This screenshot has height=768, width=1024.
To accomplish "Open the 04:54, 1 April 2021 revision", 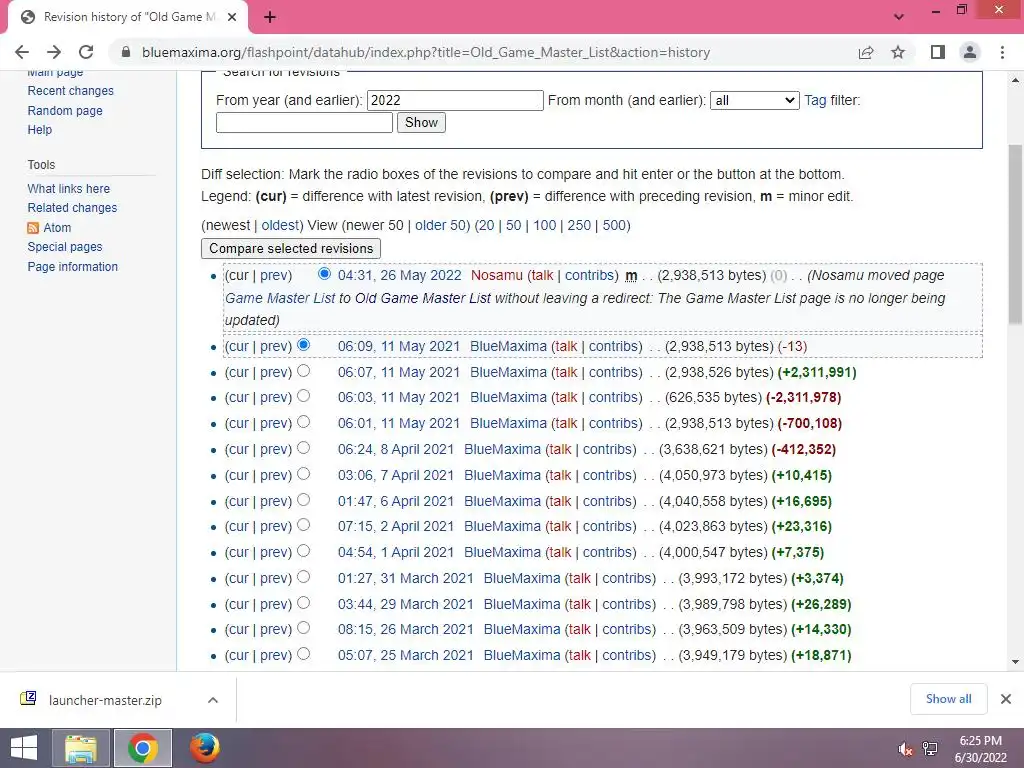I will (395, 552).
